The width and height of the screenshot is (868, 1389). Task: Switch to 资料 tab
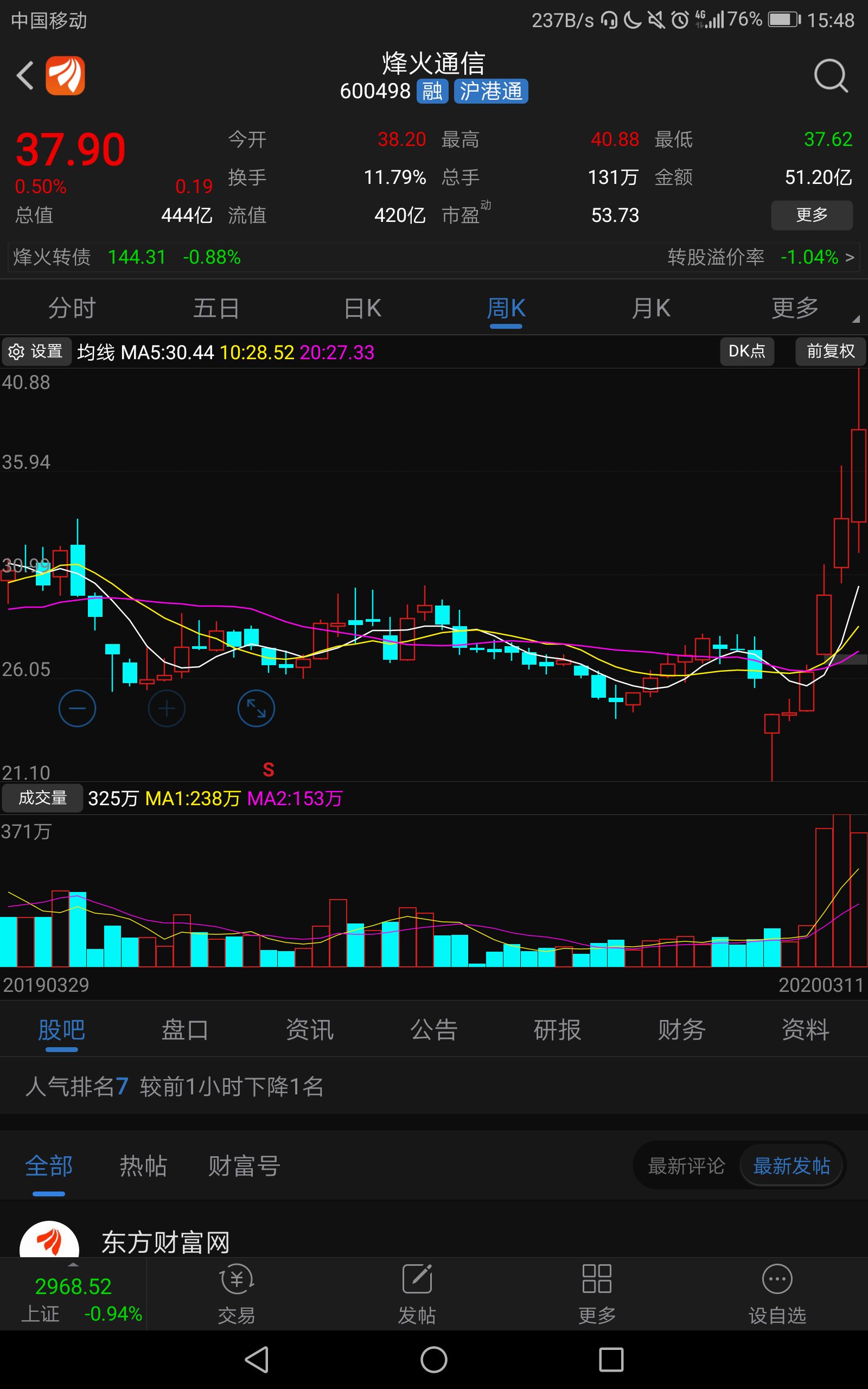click(x=806, y=1030)
